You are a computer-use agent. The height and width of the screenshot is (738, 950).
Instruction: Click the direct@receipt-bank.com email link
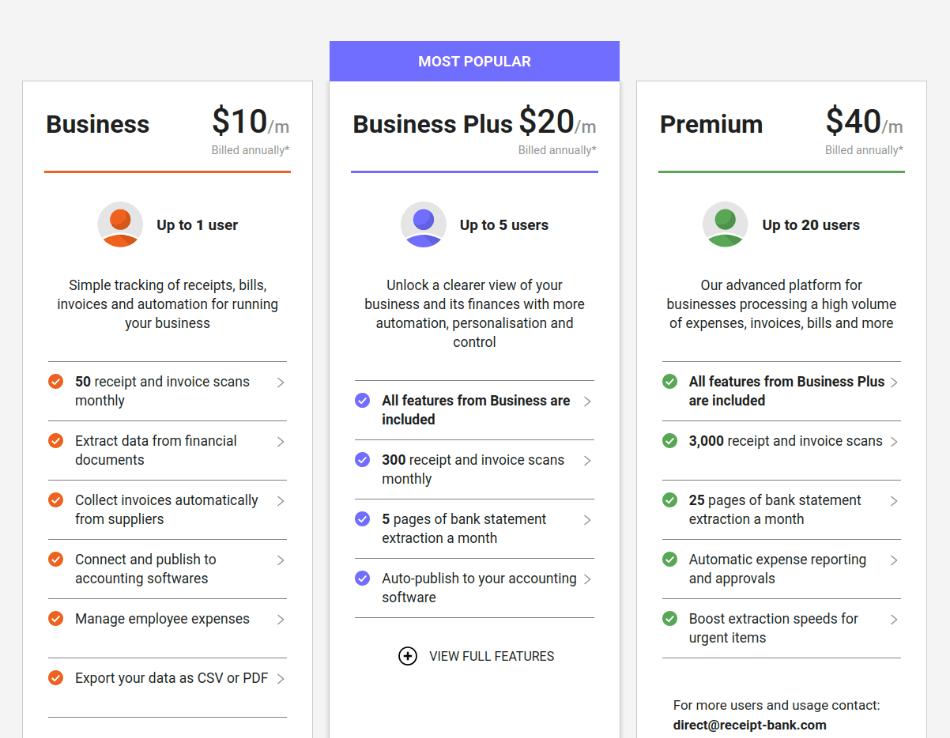pos(749,725)
